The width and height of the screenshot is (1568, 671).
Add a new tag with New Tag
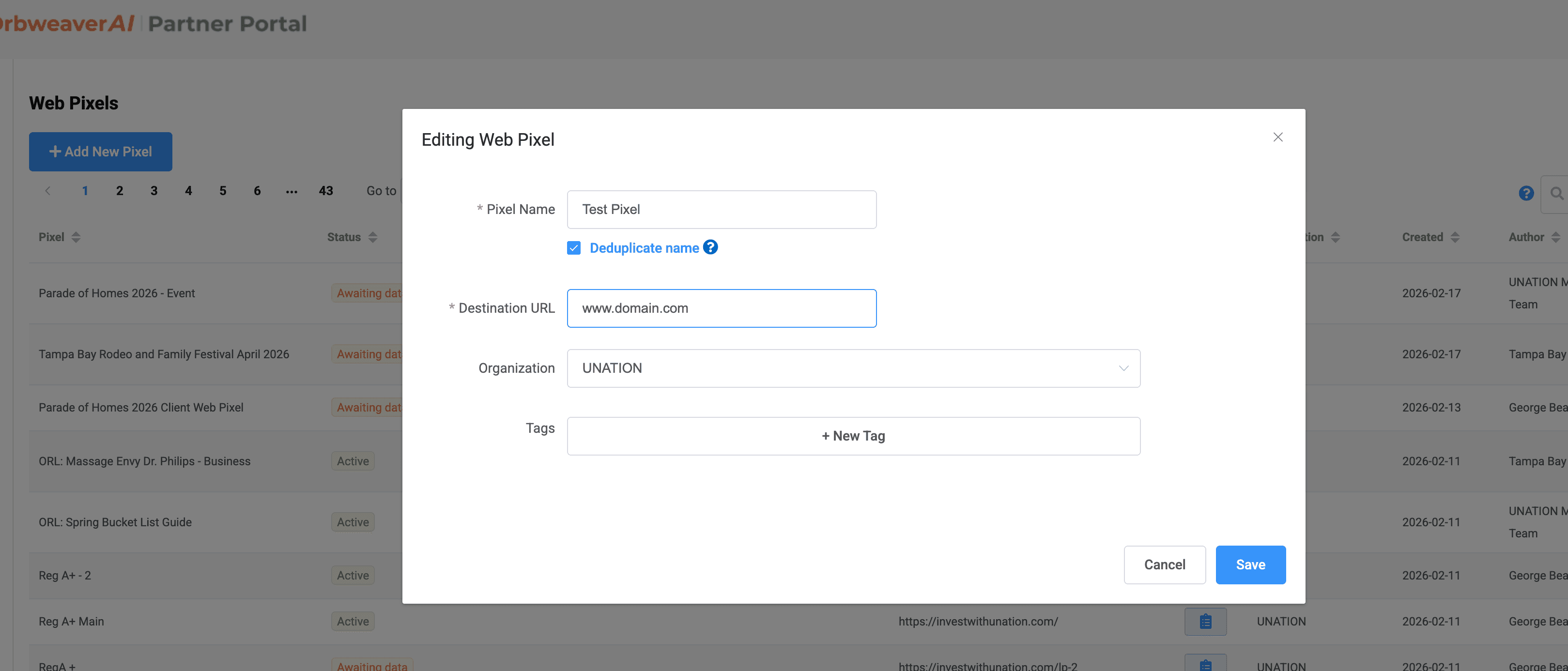click(x=853, y=436)
